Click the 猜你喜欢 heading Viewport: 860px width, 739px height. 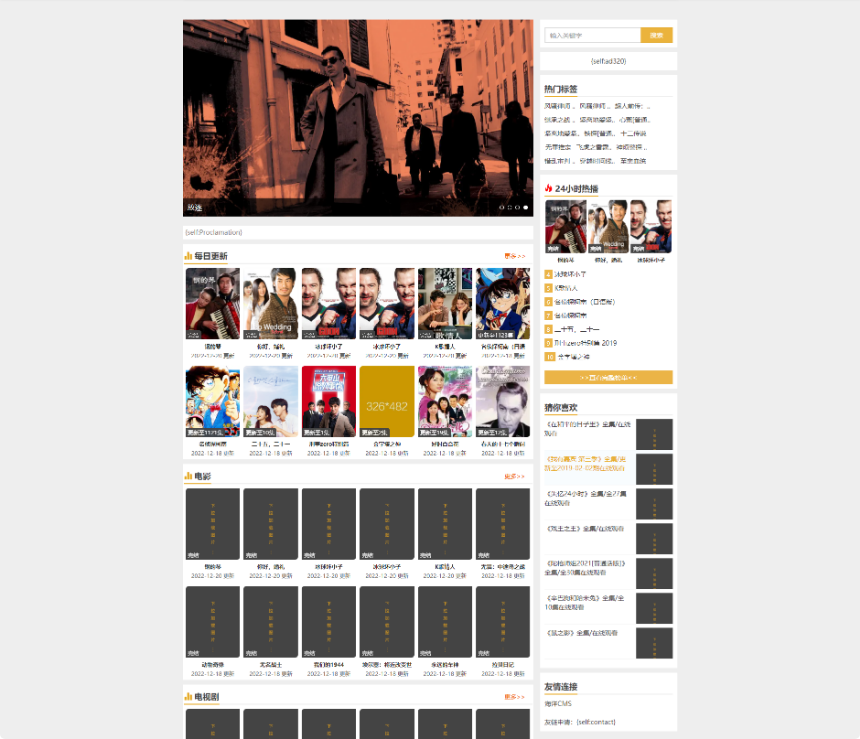click(x=561, y=408)
